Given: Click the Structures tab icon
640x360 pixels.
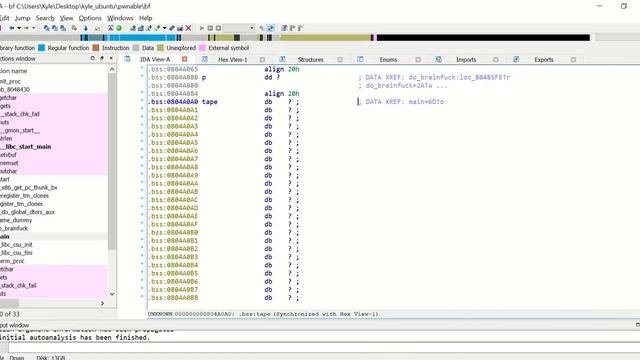Looking at the screenshot, I should click(282, 59).
